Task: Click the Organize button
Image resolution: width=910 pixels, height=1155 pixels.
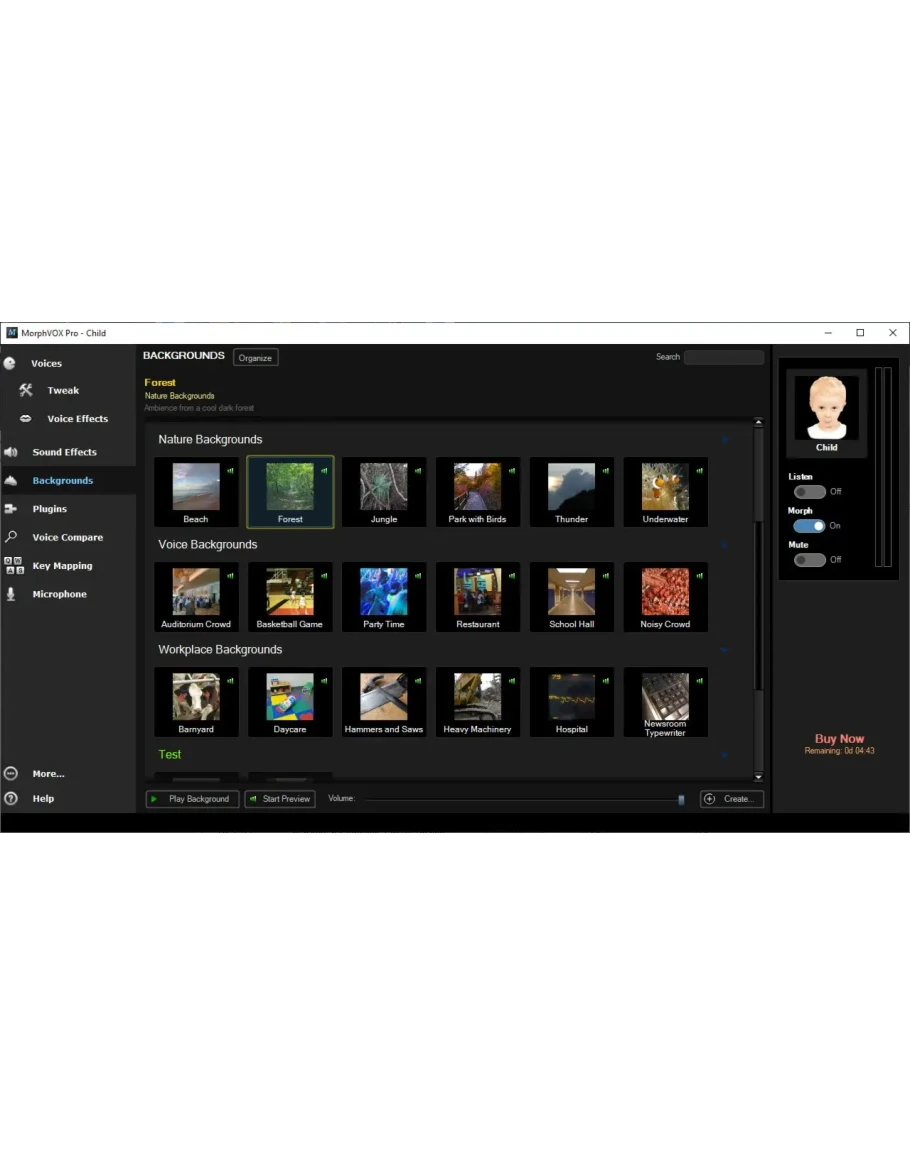Action: point(255,357)
